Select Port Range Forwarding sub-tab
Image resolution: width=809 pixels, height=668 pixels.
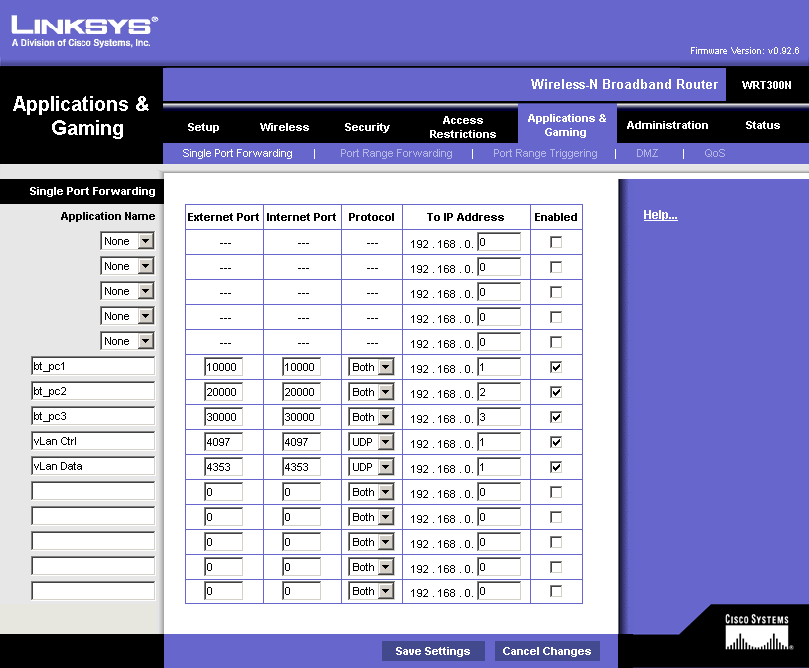click(x=396, y=153)
